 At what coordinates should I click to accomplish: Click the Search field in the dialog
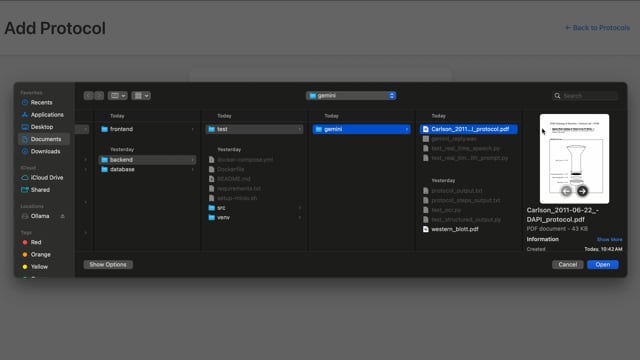[x=585, y=96]
